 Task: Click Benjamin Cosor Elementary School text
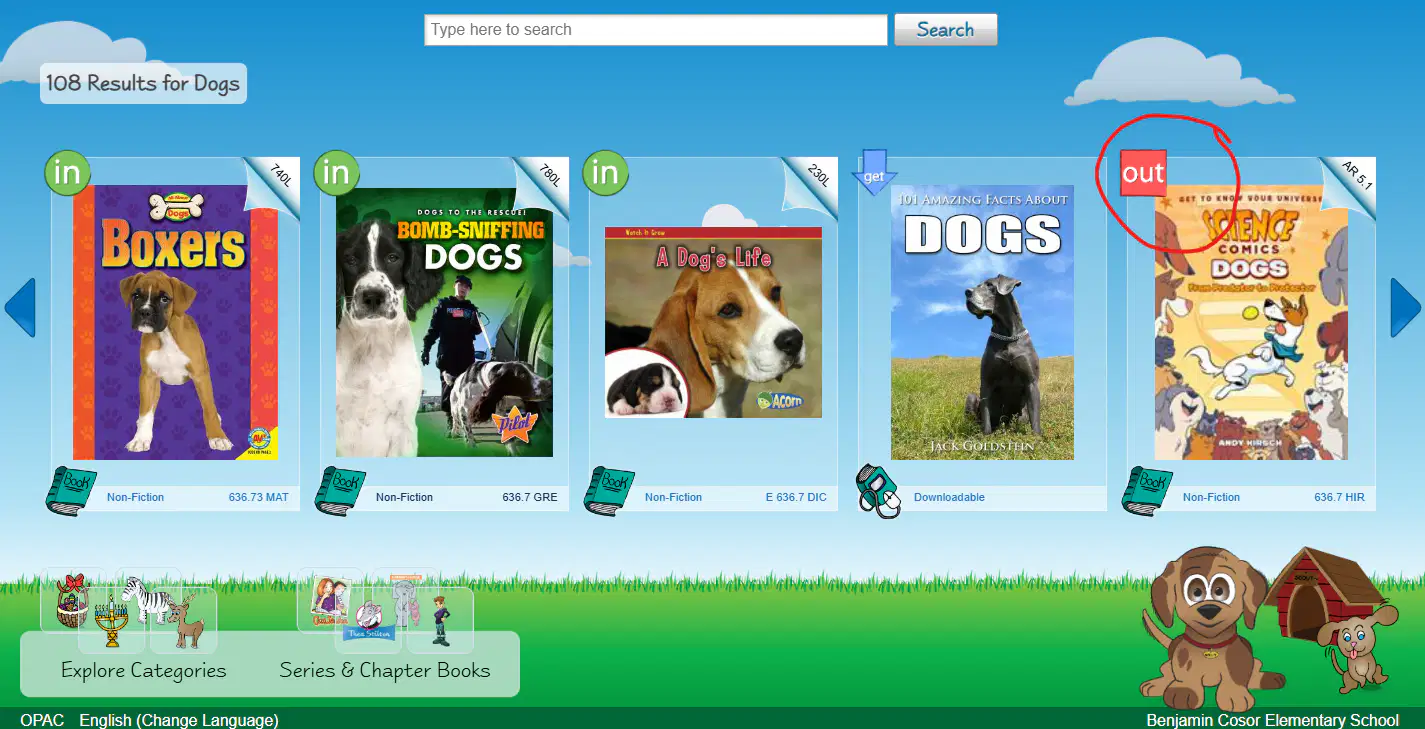point(1273,720)
